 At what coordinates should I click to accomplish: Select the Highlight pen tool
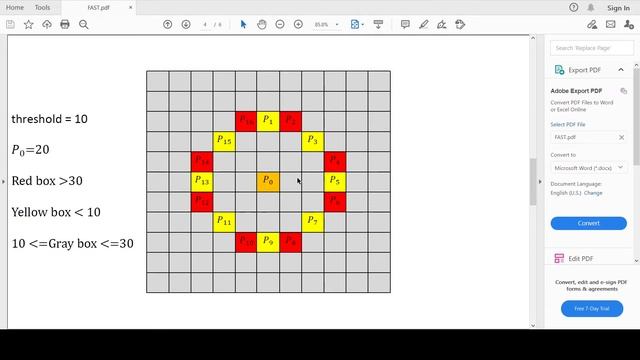click(424, 24)
